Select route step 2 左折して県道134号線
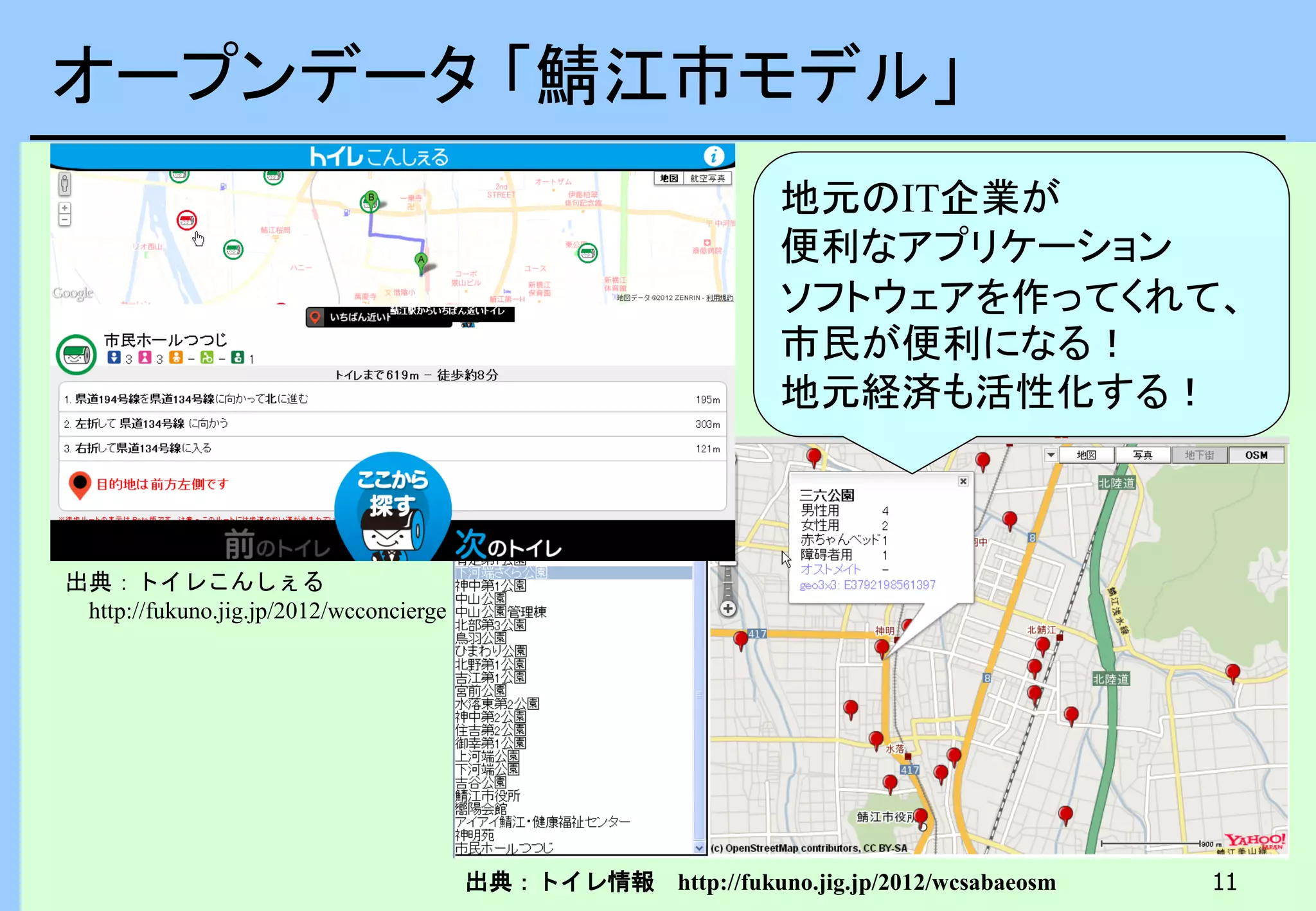Screen dimensions: 1316x911 [393, 424]
